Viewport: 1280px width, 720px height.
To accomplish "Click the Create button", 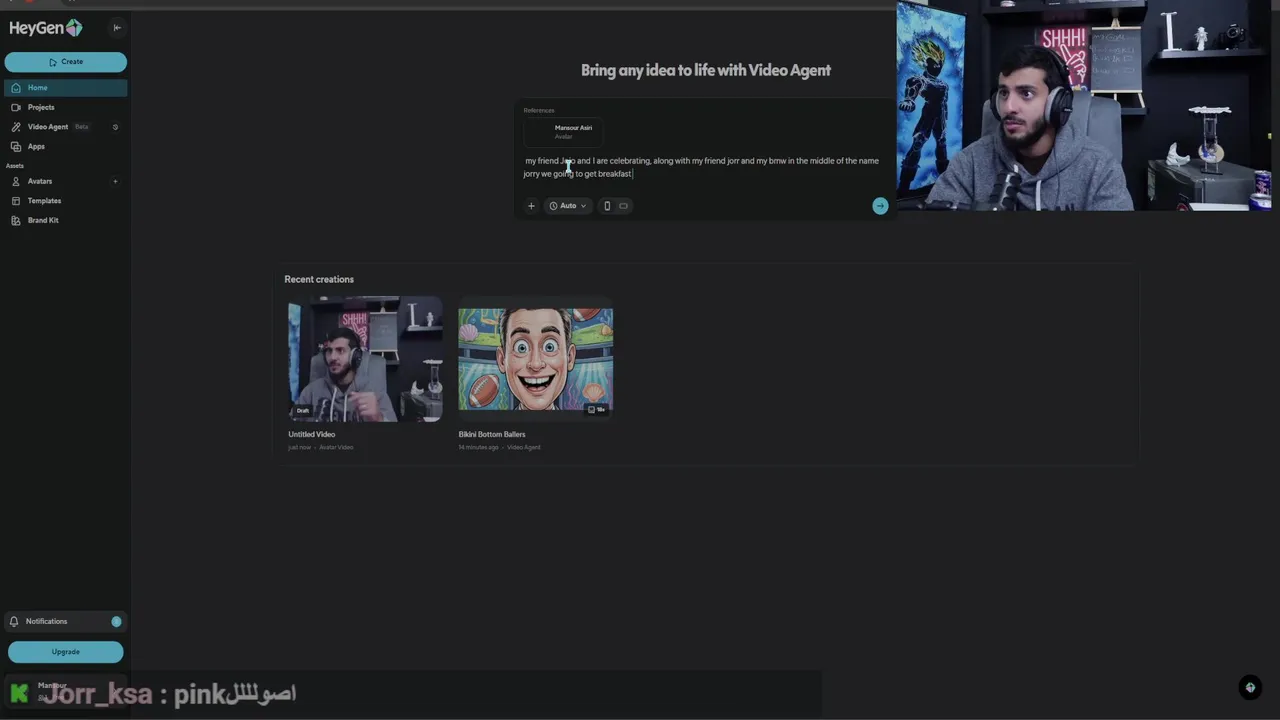I will [66, 62].
